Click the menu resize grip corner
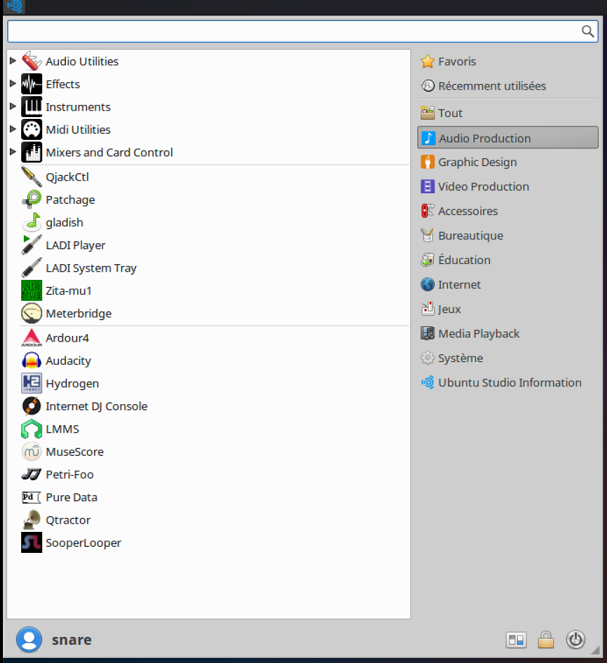607x663 pixels. [x=596, y=650]
